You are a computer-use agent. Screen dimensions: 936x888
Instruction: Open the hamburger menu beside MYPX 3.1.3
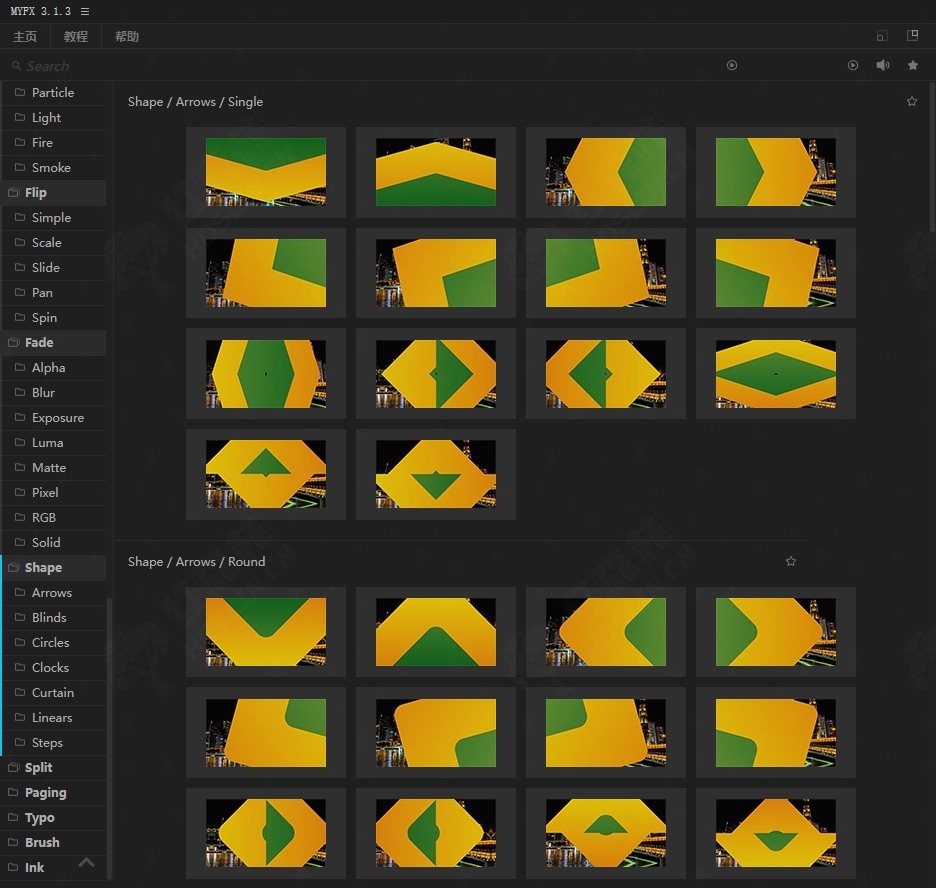coord(85,11)
